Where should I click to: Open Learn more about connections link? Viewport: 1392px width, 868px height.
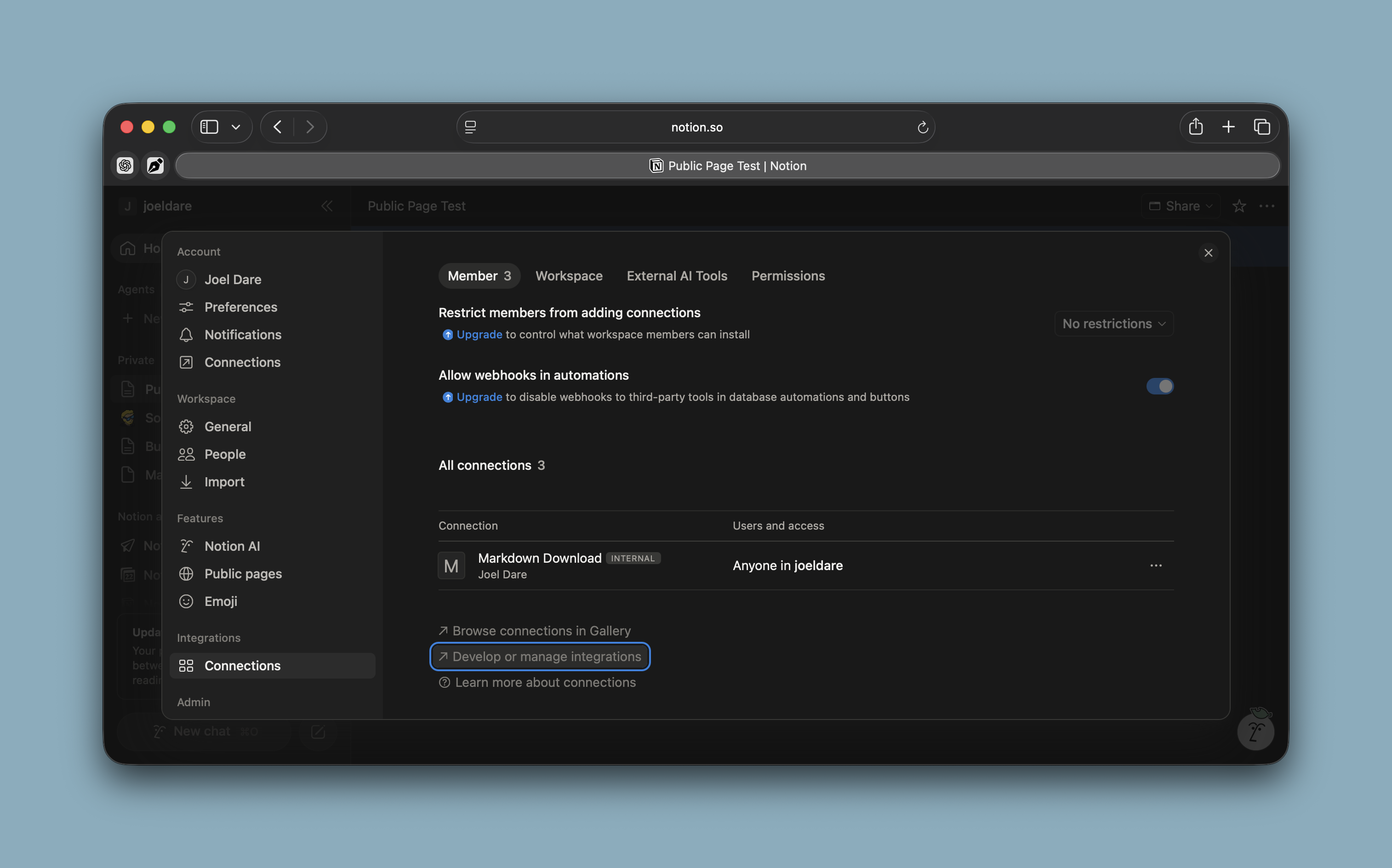[537, 682]
